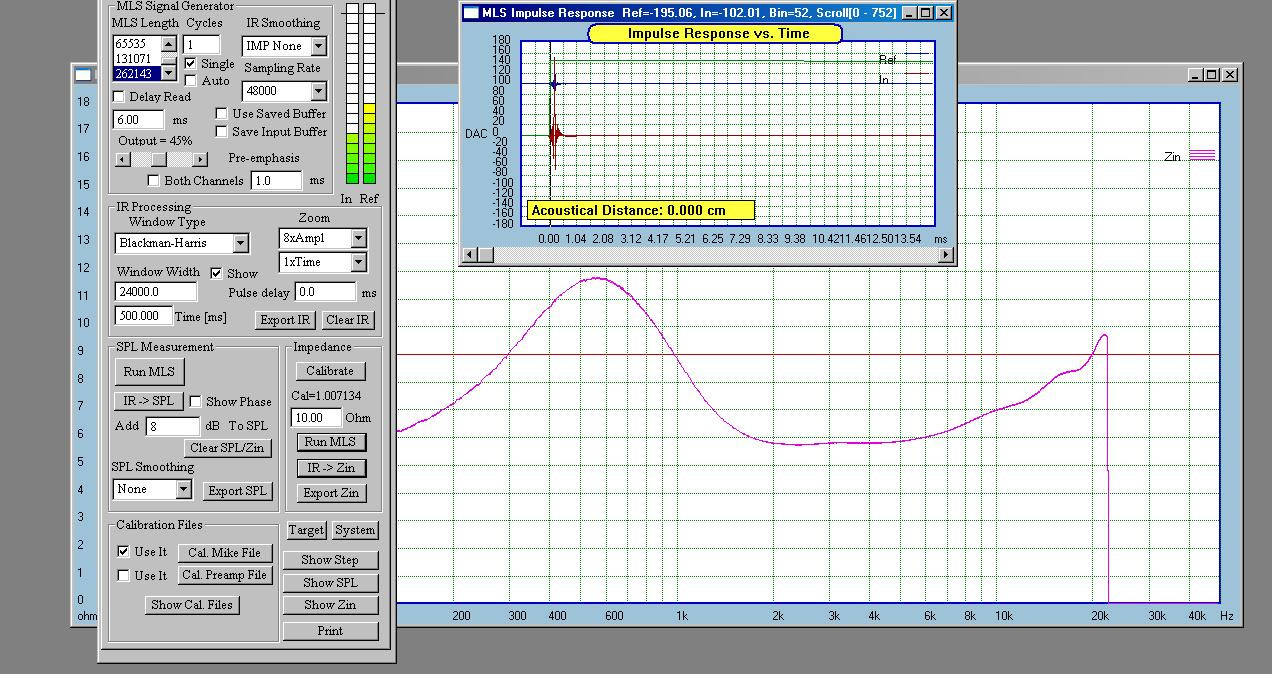Open the 1xTime zoom dropdown

(358, 262)
